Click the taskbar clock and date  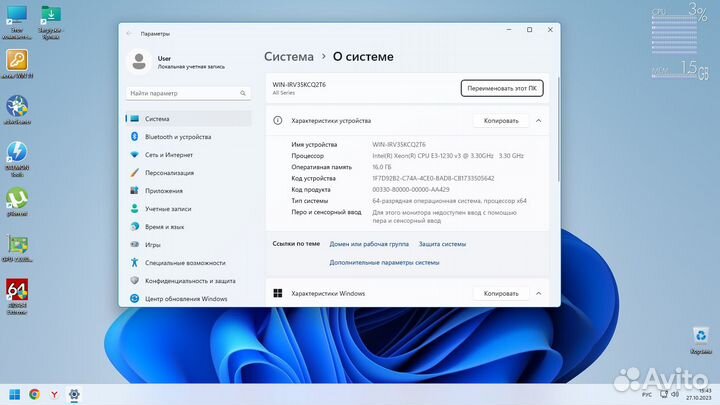click(x=699, y=394)
